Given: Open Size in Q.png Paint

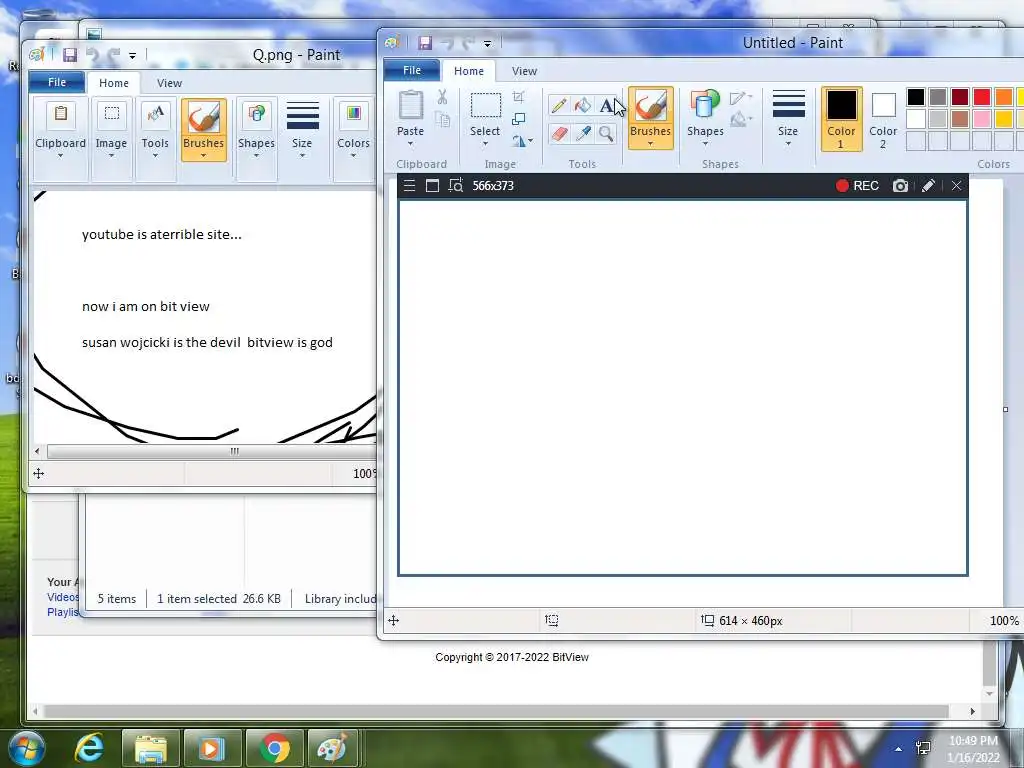Looking at the screenshot, I should point(302,130).
